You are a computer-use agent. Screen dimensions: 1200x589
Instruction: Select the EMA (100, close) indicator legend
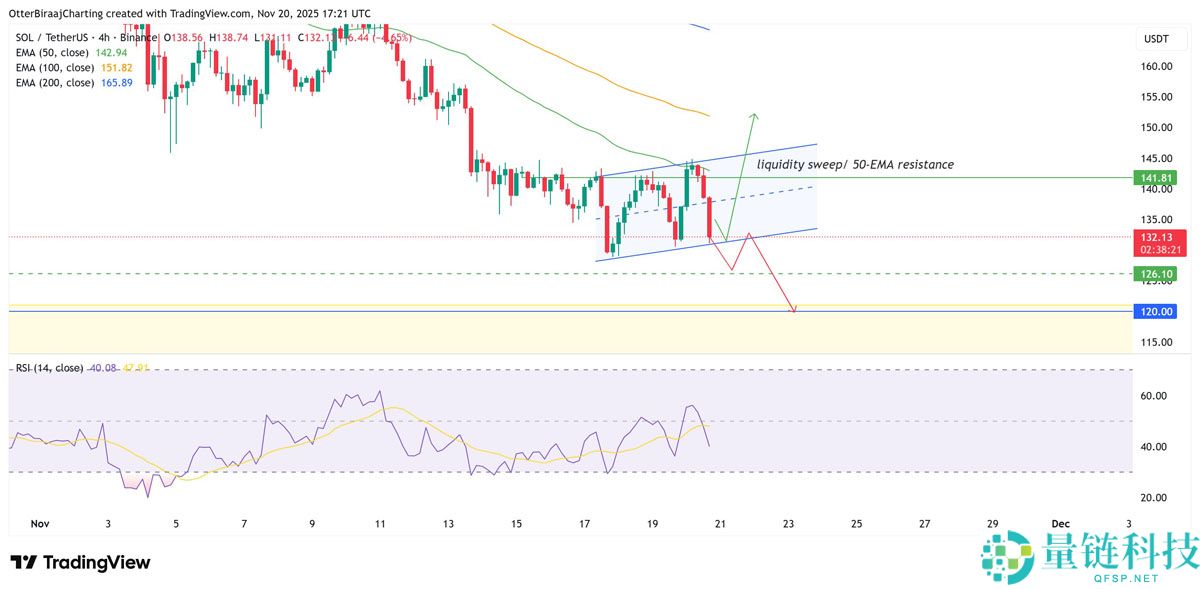(x=55, y=67)
